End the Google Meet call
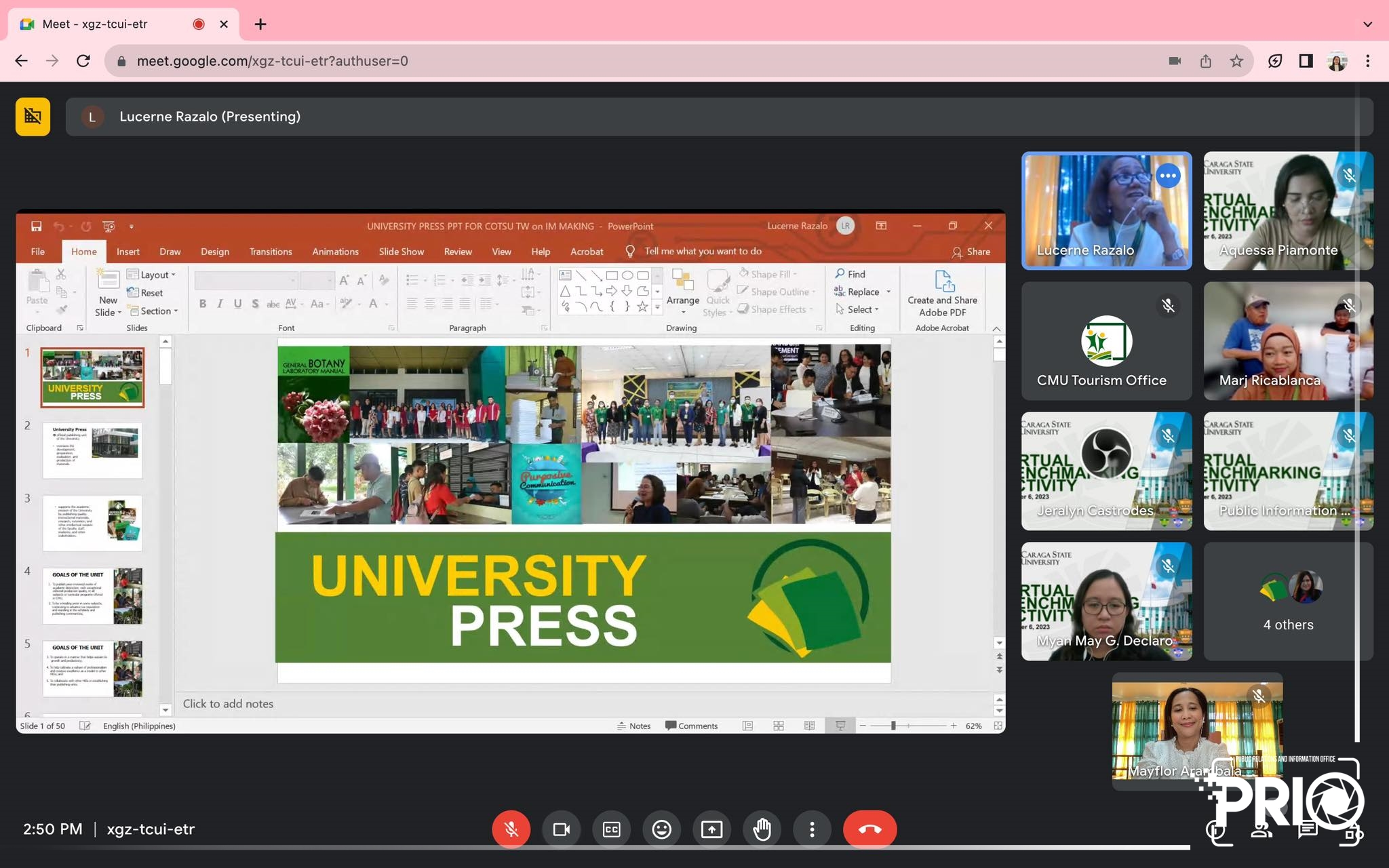This screenshot has height=868, width=1389. coord(870,829)
